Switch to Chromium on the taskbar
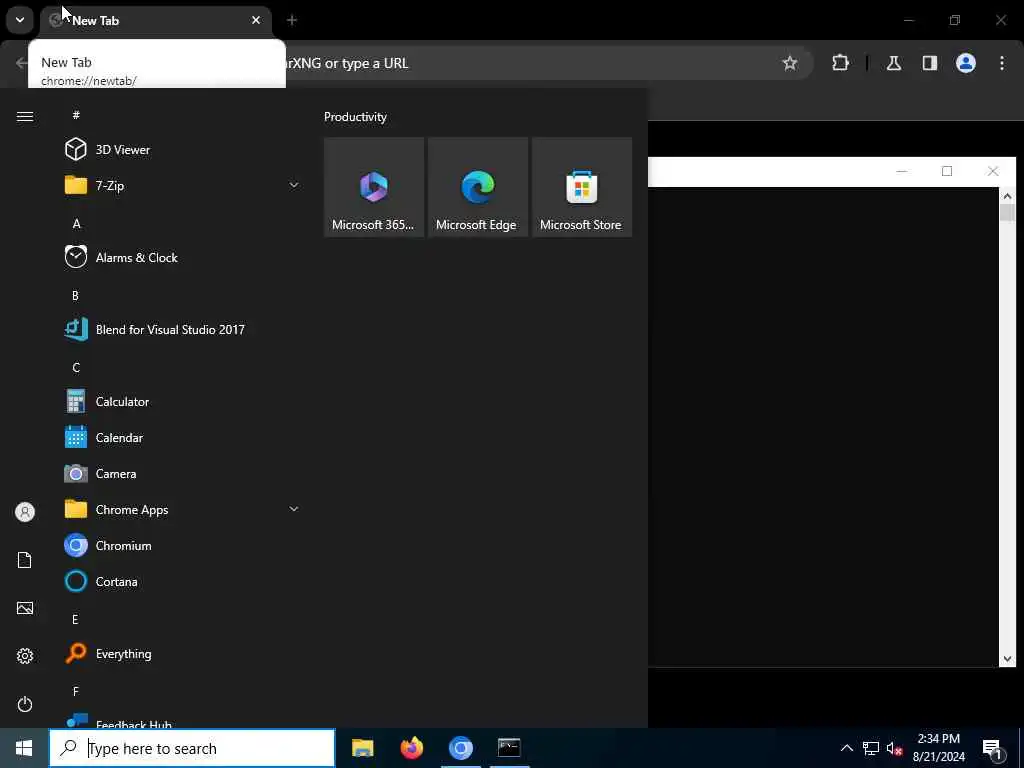This screenshot has width=1024, height=768. pos(460,748)
